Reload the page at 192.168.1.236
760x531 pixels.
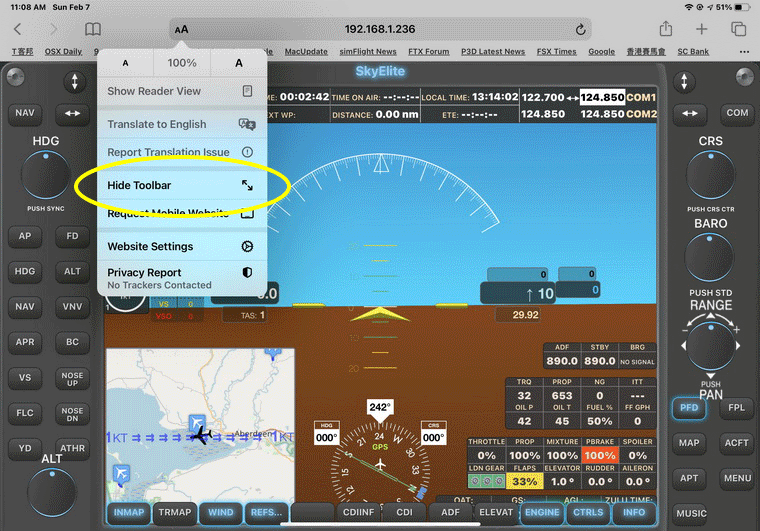pos(581,30)
